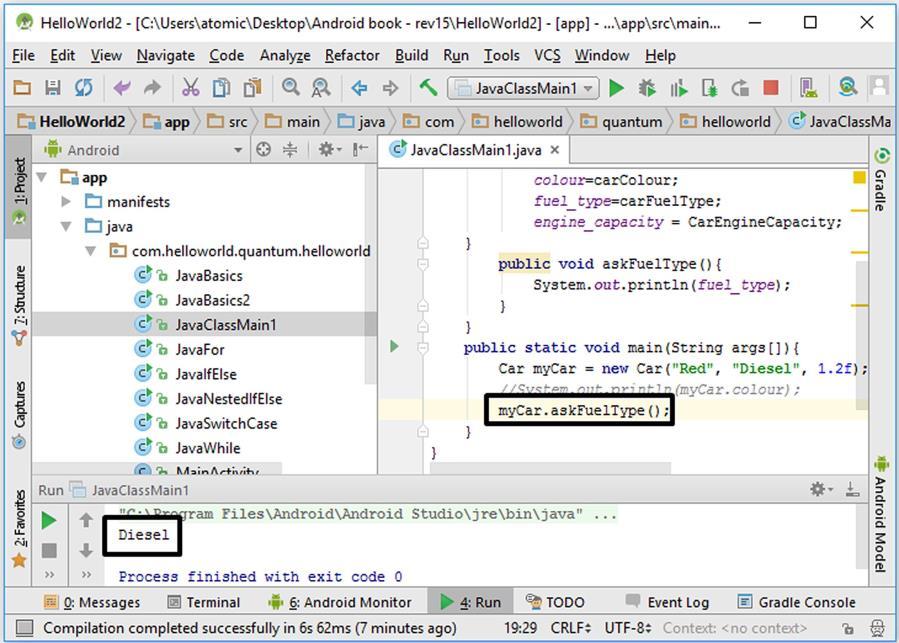Rerun JavaClassMain1 in the Run panel
The height and width of the screenshot is (643, 899).
coord(49,521)
